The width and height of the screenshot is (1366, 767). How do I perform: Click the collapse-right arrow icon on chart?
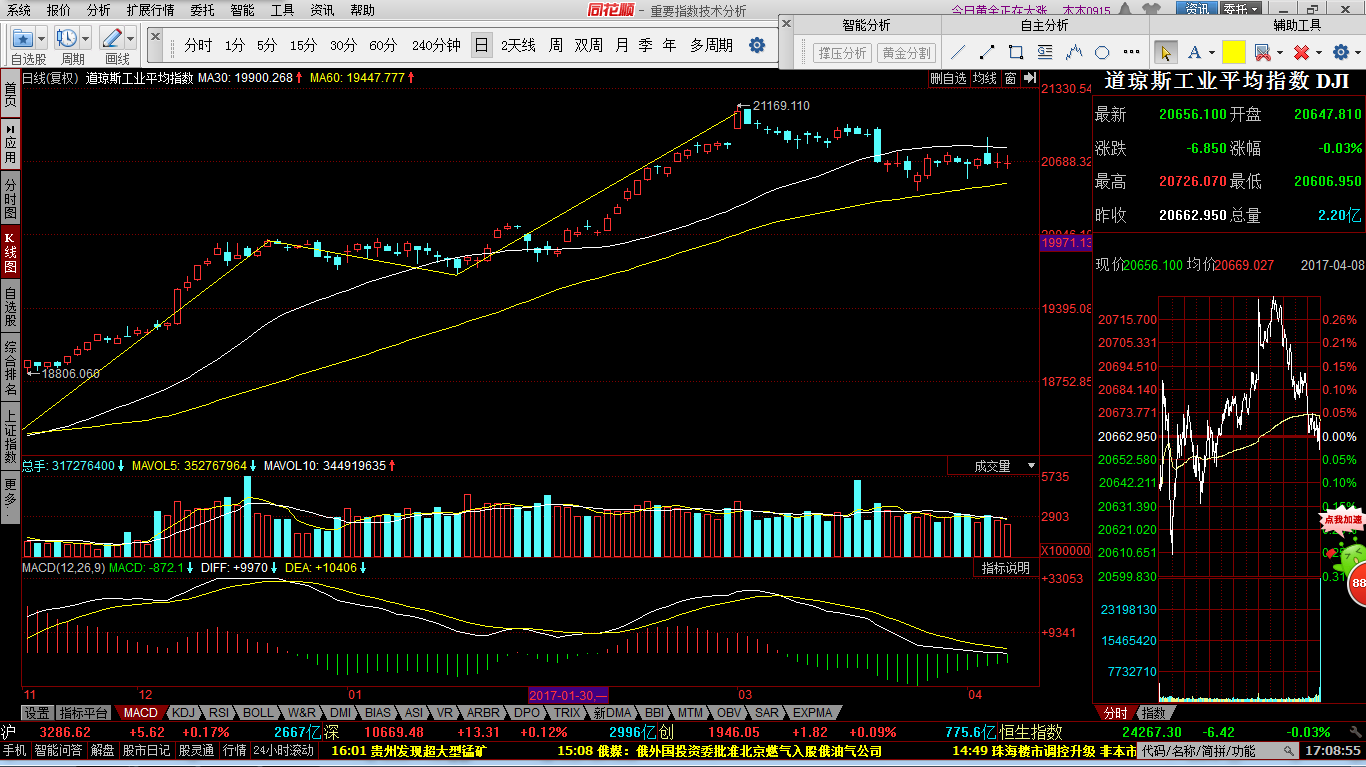[1028, 78]
